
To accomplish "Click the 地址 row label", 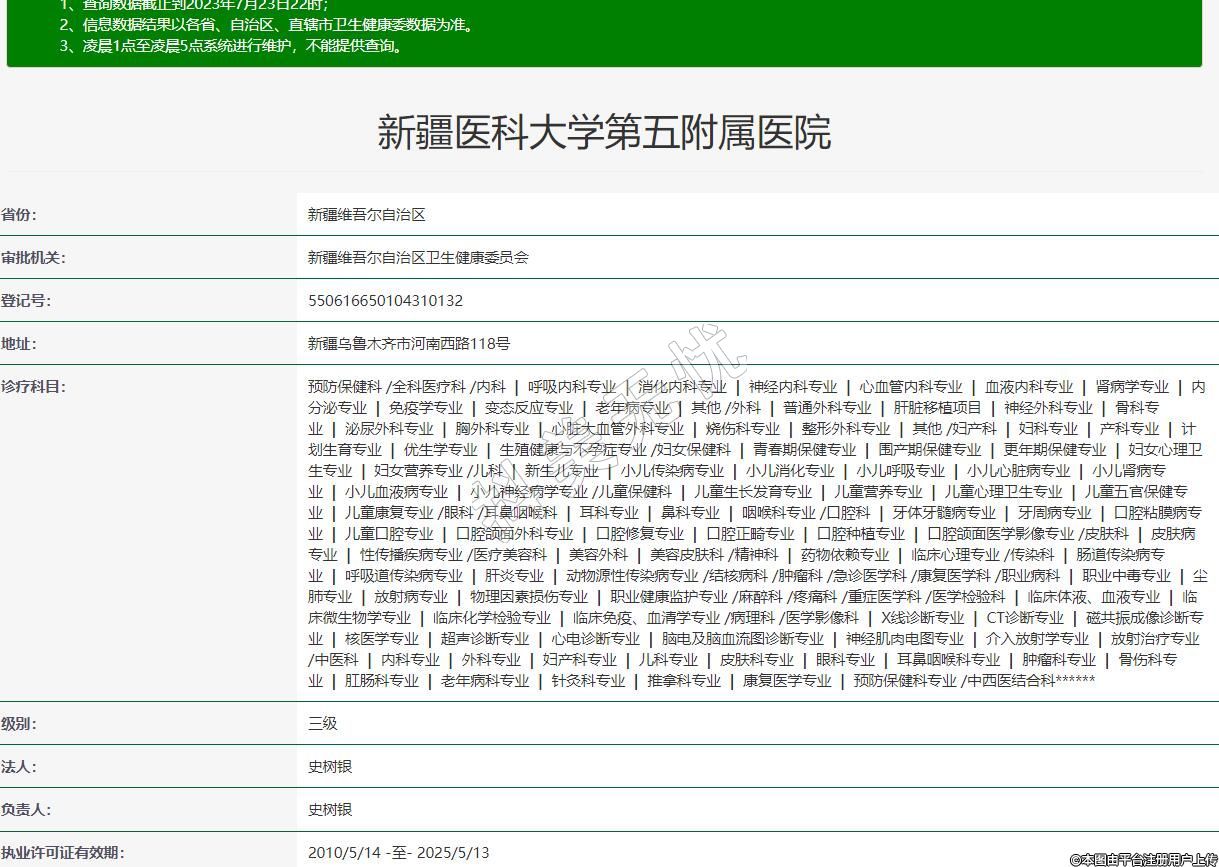I will tap(19, 344).
